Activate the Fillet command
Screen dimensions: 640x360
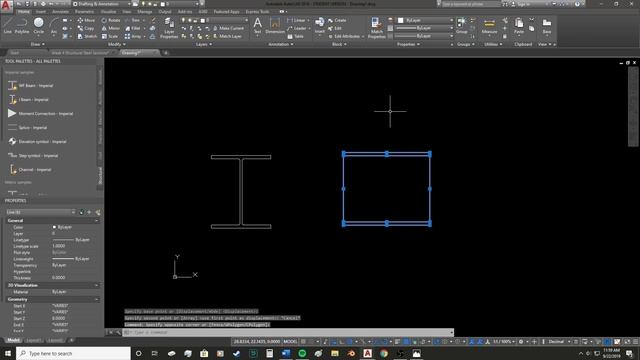click(133, 28)
